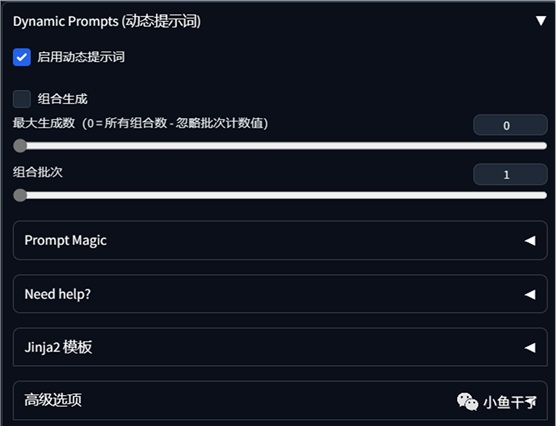The width and height of the screenshot is (556, 426).
Task: Toggle via the 组合生成 label text
Action: [62, 99]
